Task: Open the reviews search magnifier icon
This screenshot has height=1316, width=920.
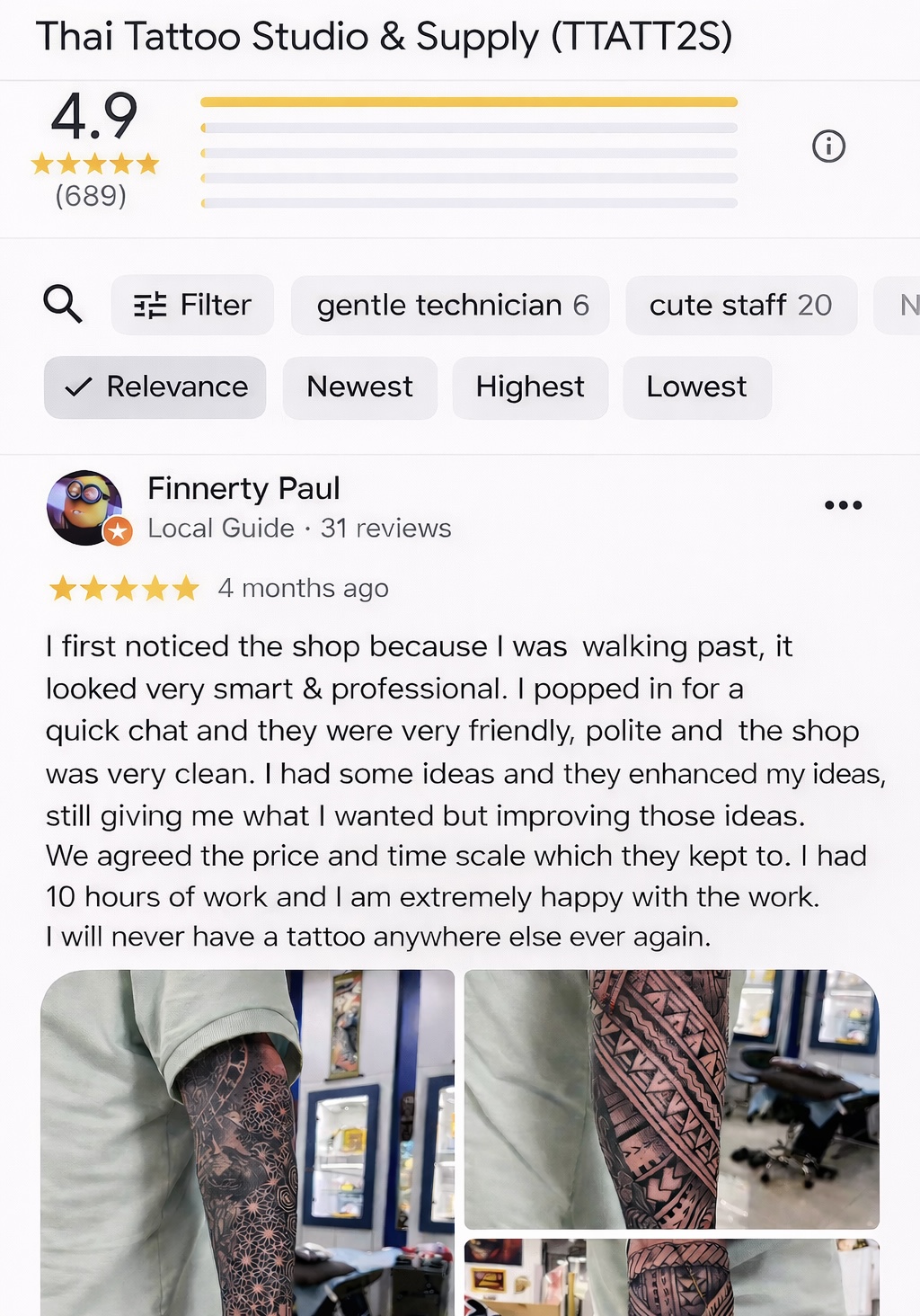Action: tap(63, 304)
